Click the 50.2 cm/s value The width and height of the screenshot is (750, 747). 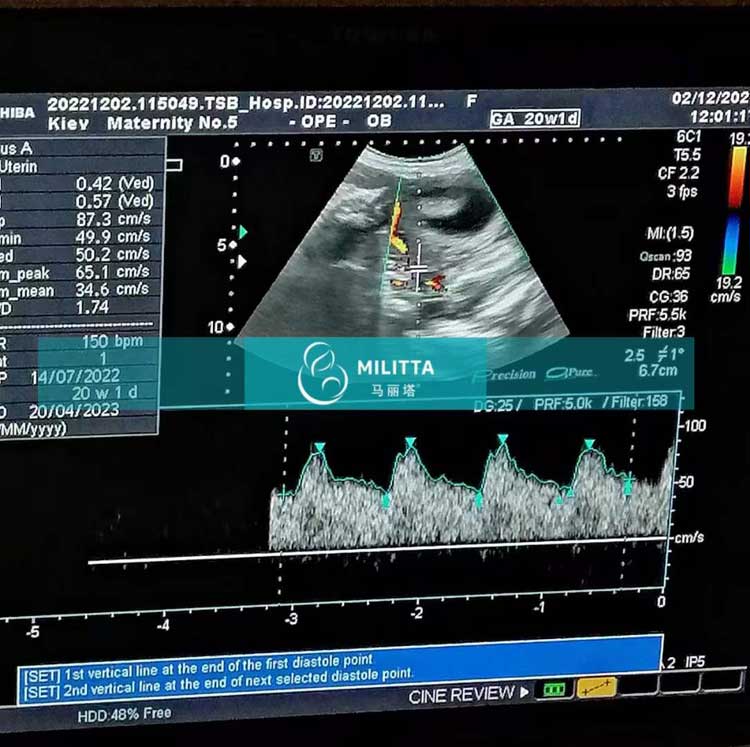coord(113,254)
